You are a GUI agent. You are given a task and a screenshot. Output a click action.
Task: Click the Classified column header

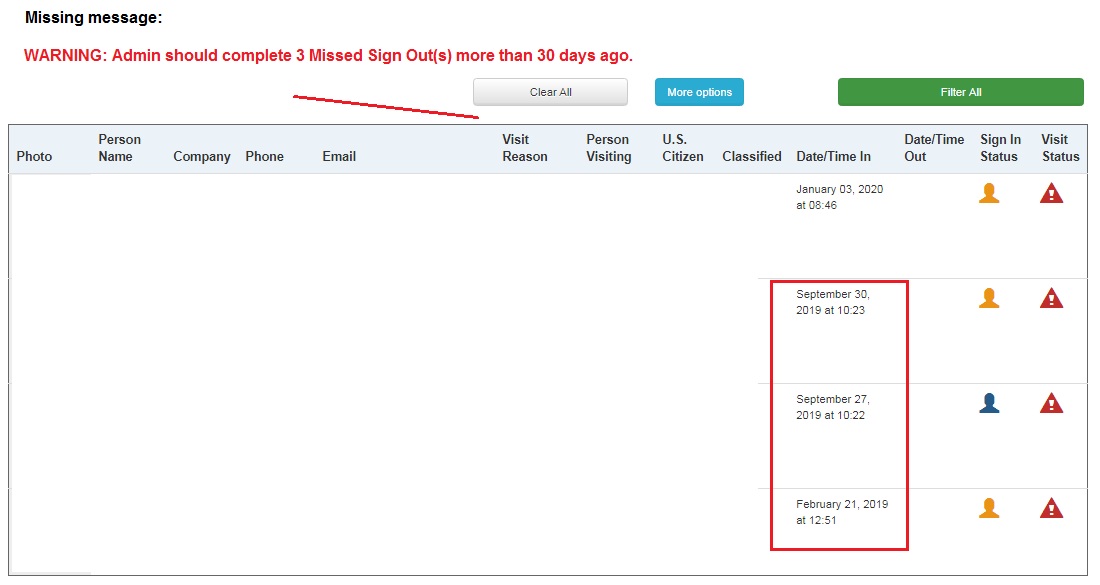pos(751,156)
